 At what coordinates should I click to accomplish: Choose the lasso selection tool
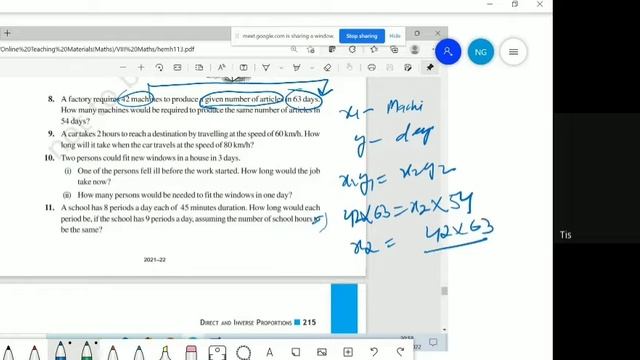(x=243, y=352)
